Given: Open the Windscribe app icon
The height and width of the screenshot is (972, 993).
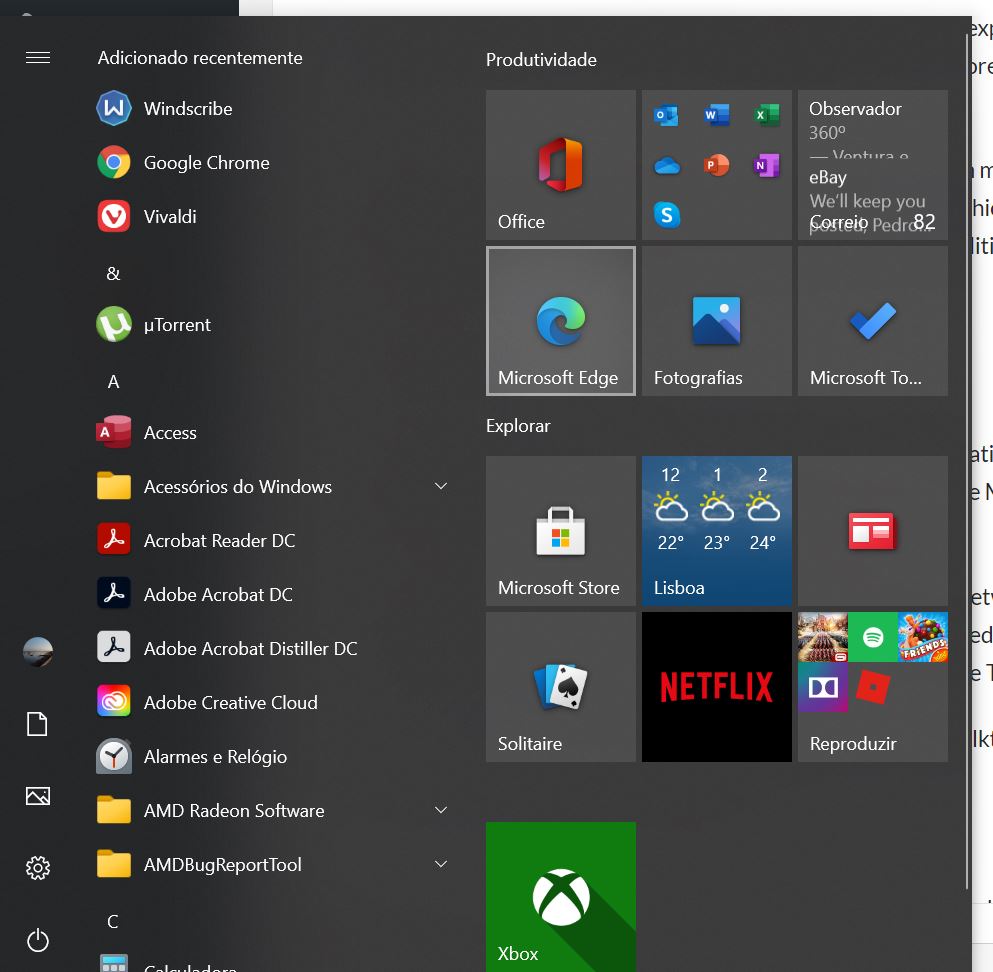Looking at the screenshot, I should click(114, 108).
